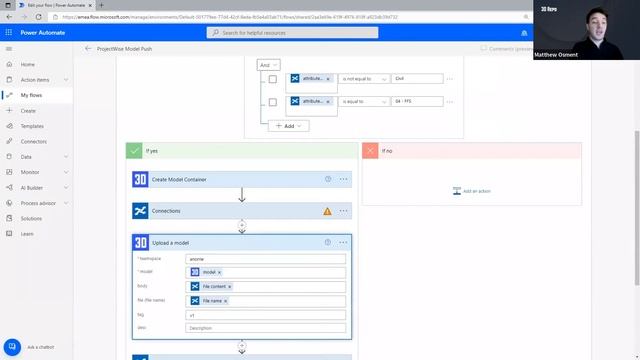
Task: Click the Data sidebar icon
Action: click(9, 157)
